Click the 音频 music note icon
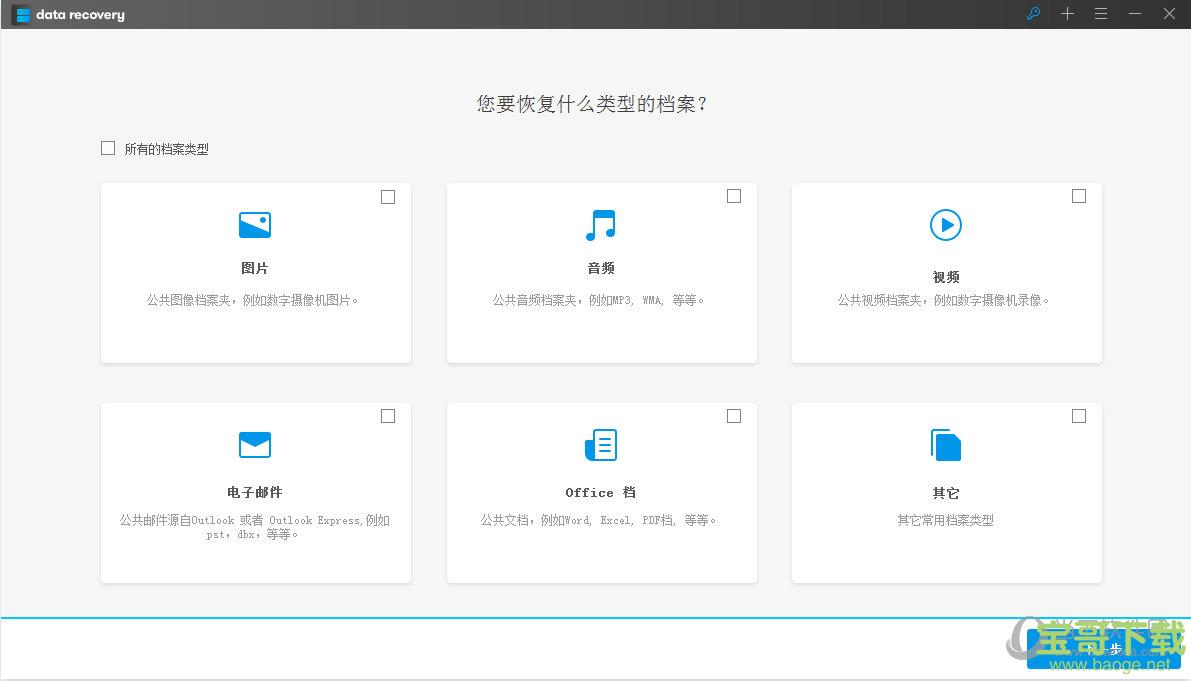This screenshot has height=681, width=1191. coord(601,224)
